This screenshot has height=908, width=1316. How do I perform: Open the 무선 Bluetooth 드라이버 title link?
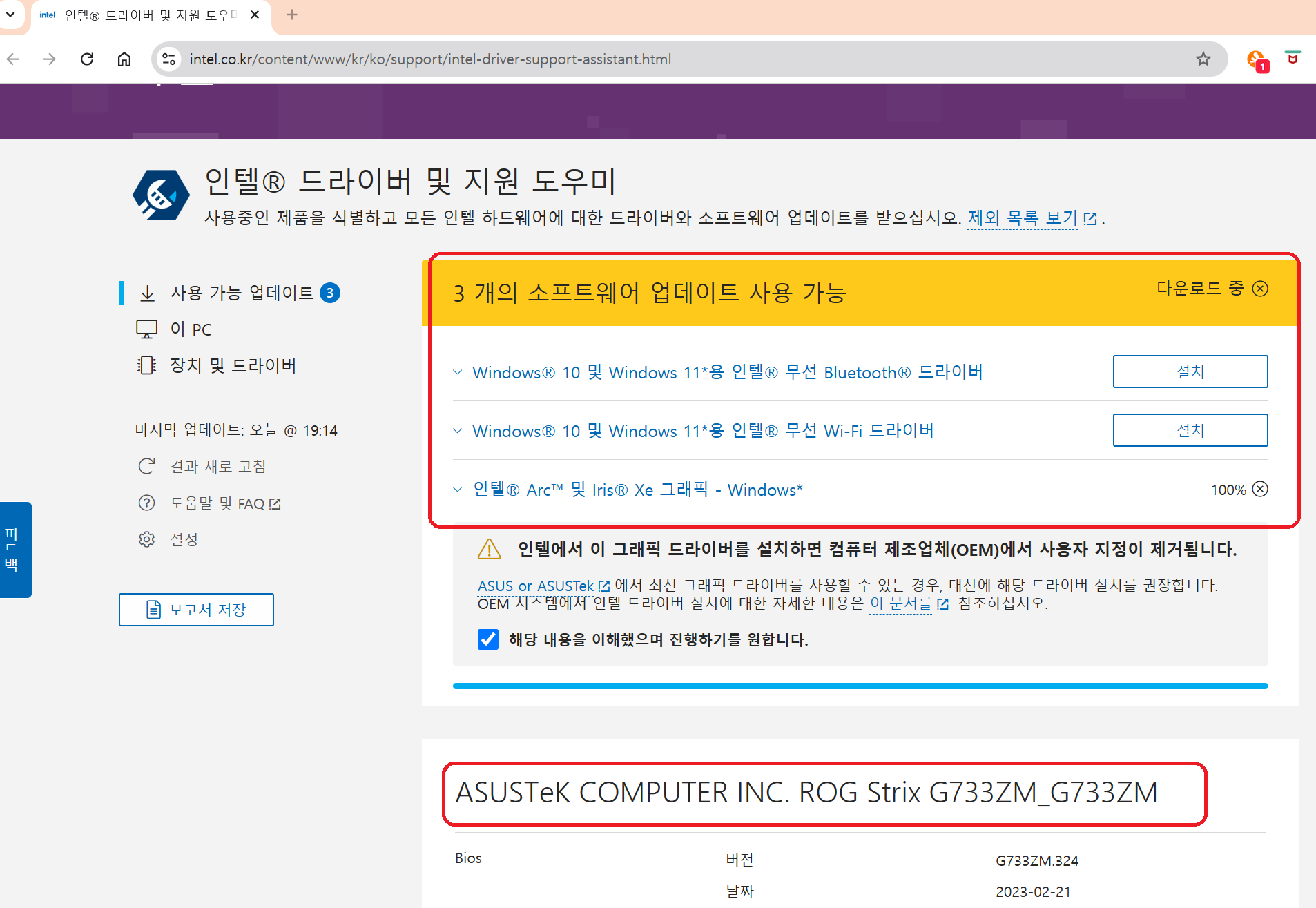(x=728, y=372)
